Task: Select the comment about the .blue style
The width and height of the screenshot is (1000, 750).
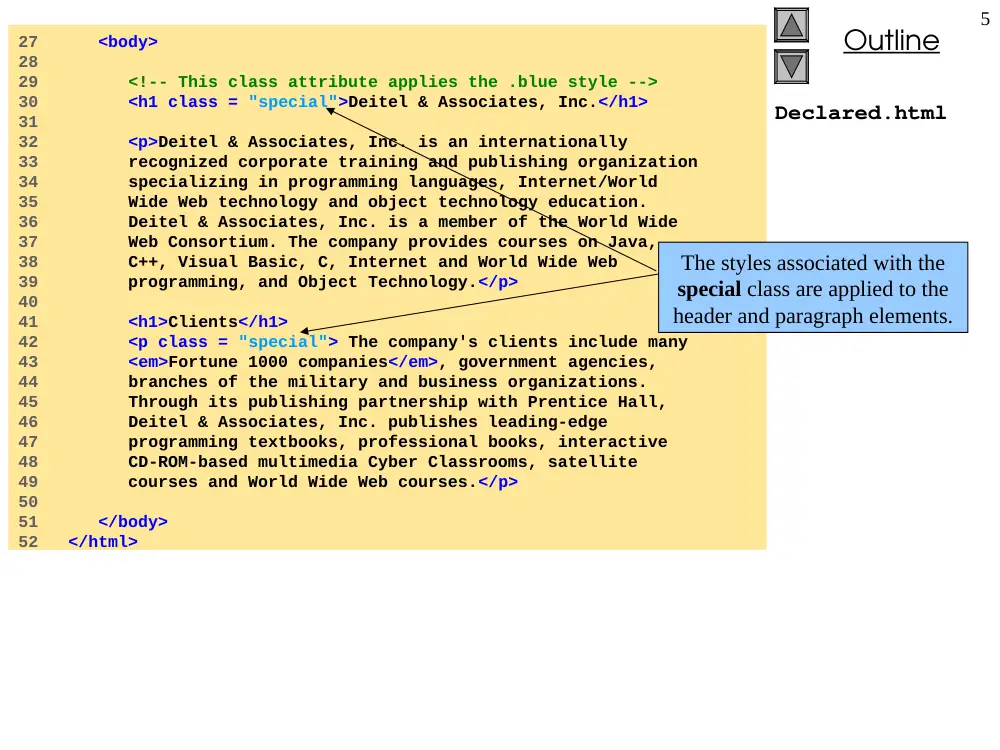Action: coord(392,82)
